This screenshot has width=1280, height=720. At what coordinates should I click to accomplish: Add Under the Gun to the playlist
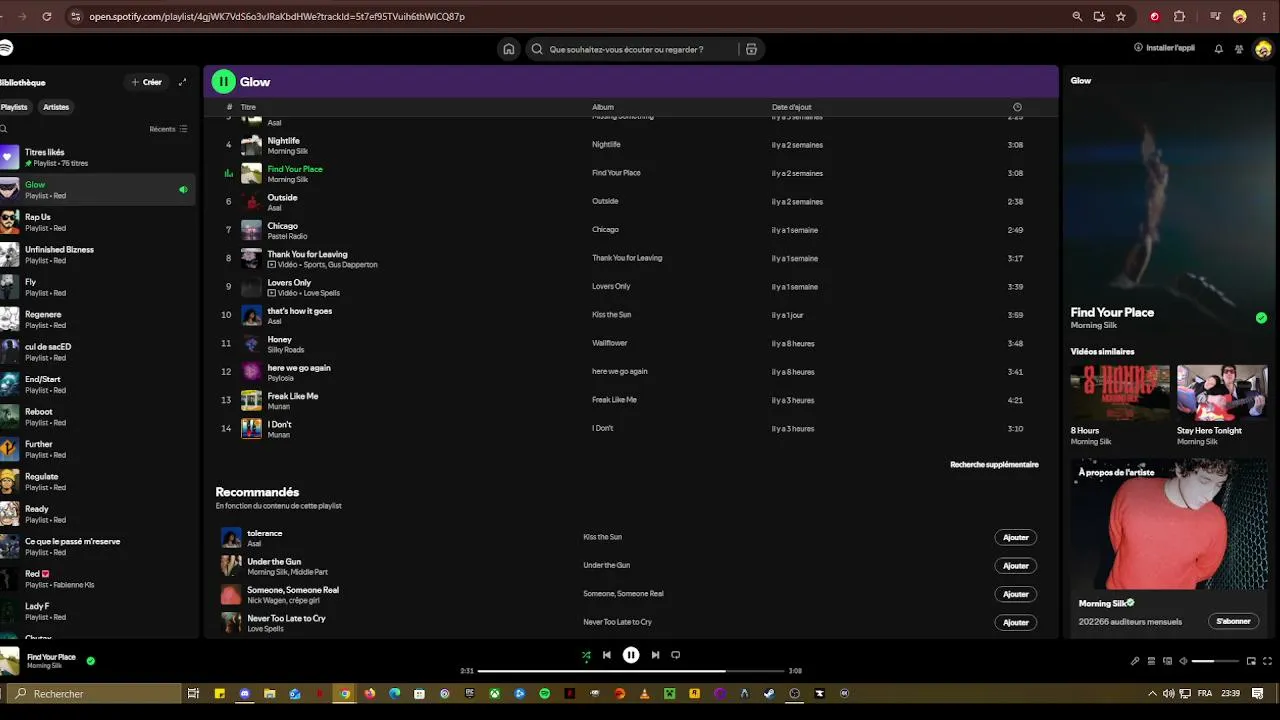(1015, 566)
